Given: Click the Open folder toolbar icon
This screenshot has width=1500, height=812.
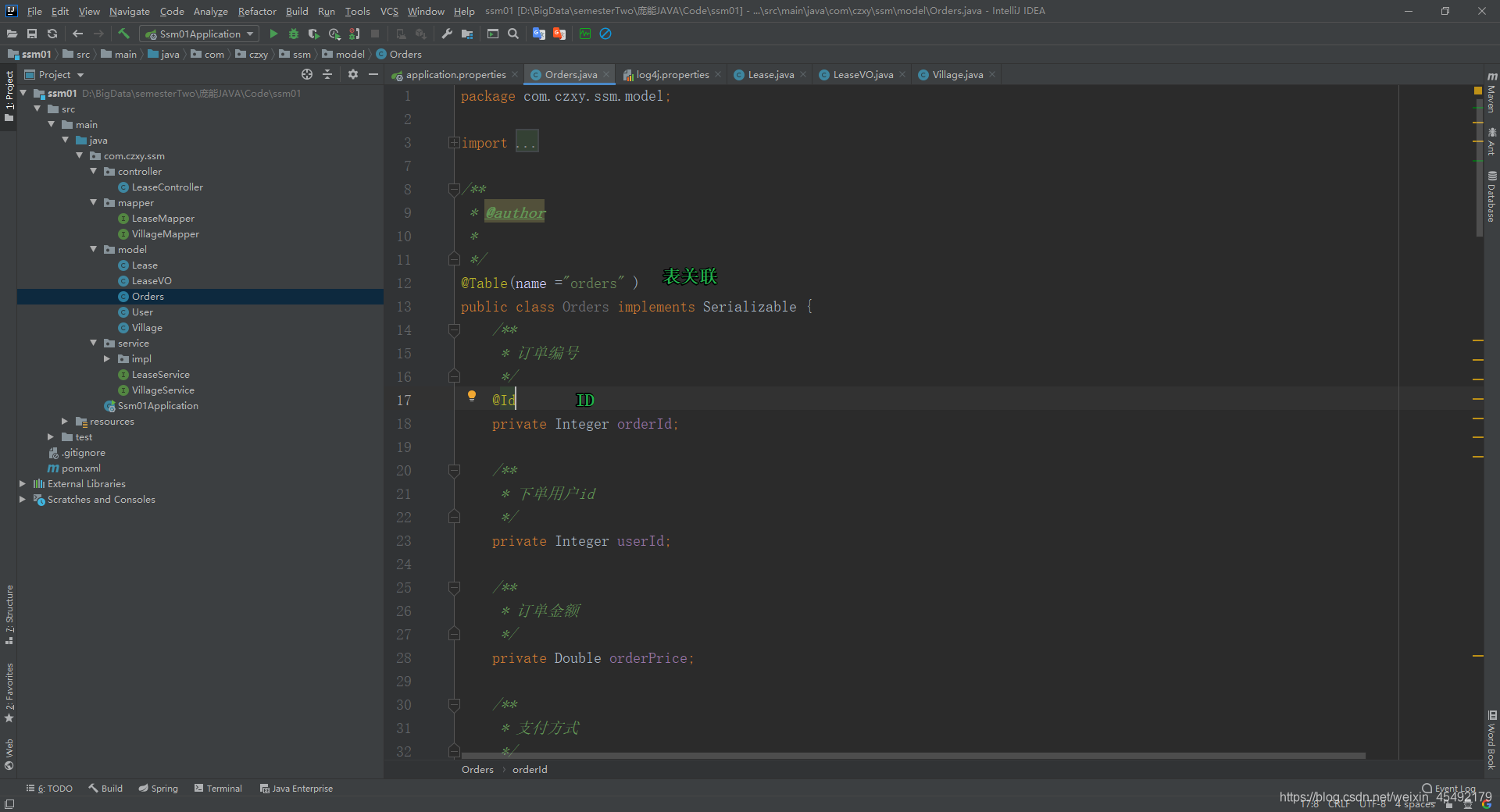Looking at the screenshot, I should click(12, 34).
